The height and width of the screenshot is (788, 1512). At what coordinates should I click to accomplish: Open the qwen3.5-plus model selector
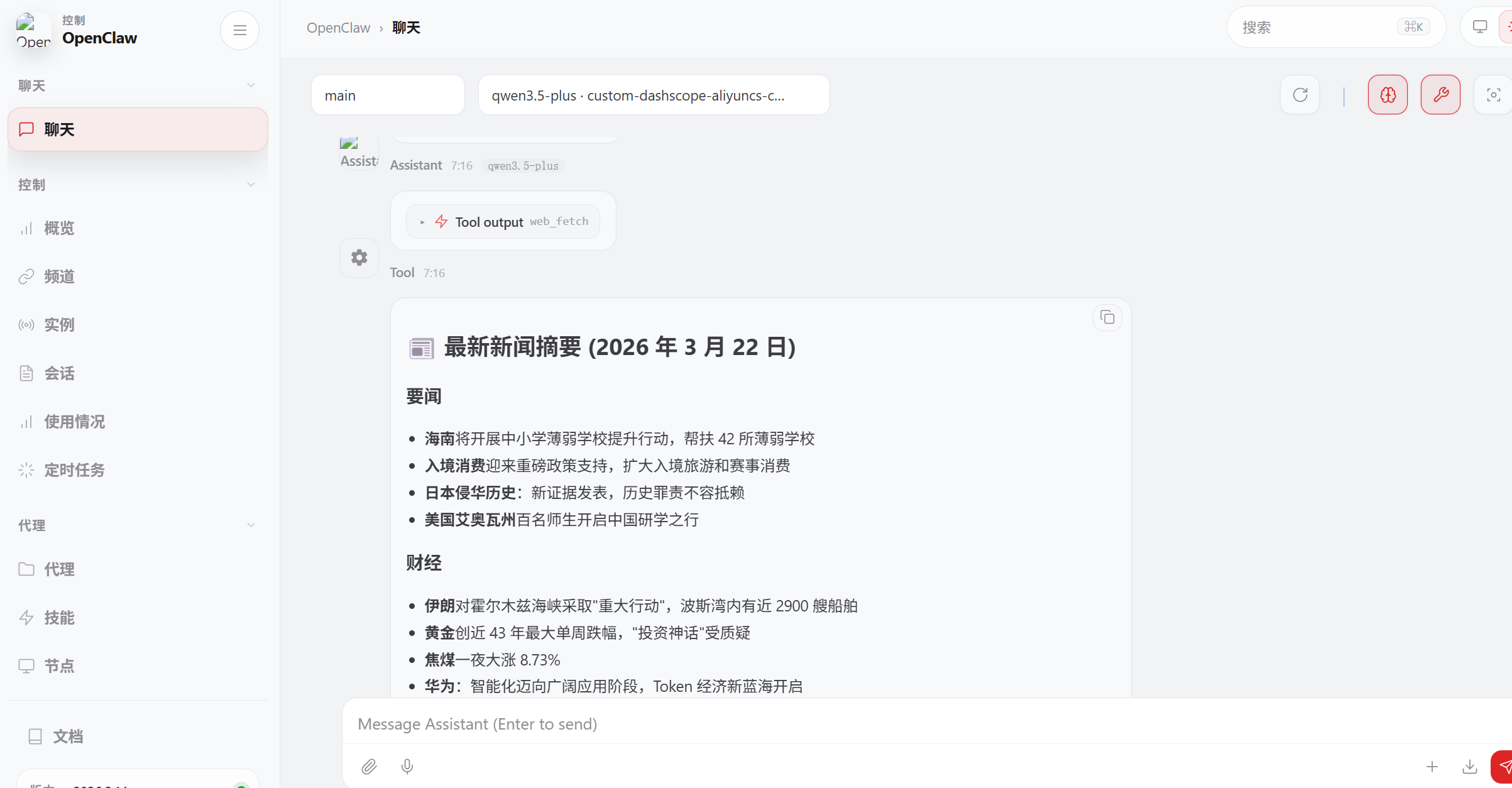pos(654,95)
